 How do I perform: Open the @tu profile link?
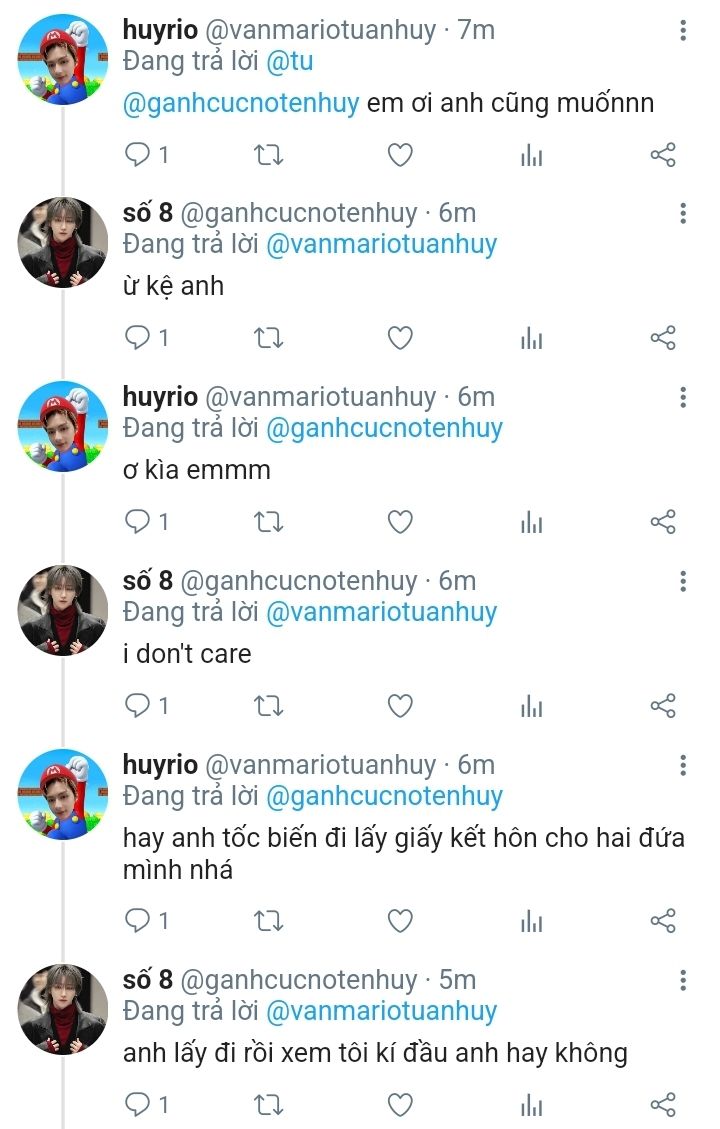289,61
